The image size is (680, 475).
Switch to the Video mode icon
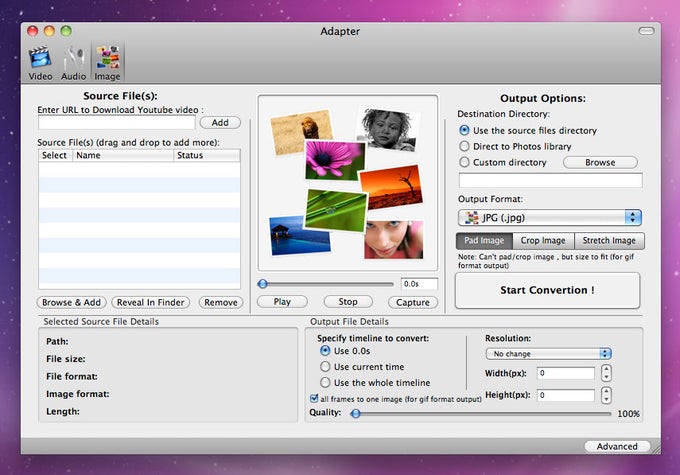coord(40,63)
